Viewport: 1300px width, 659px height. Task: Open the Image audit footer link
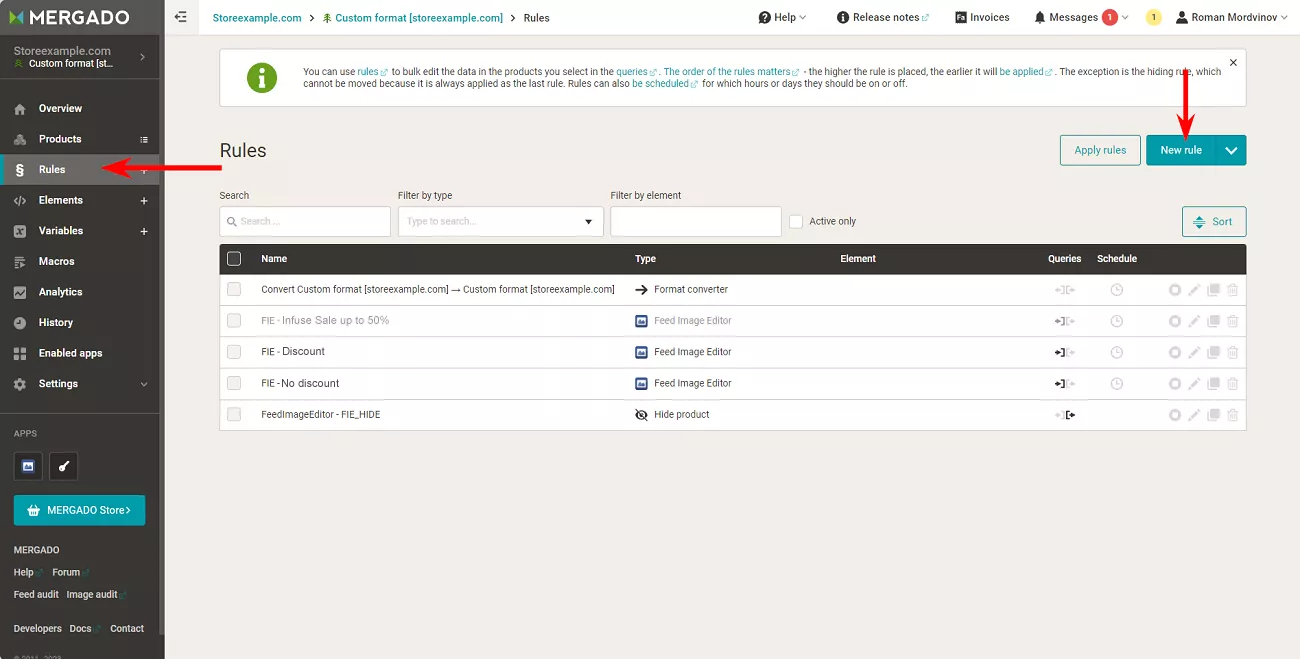coord(92,595)
